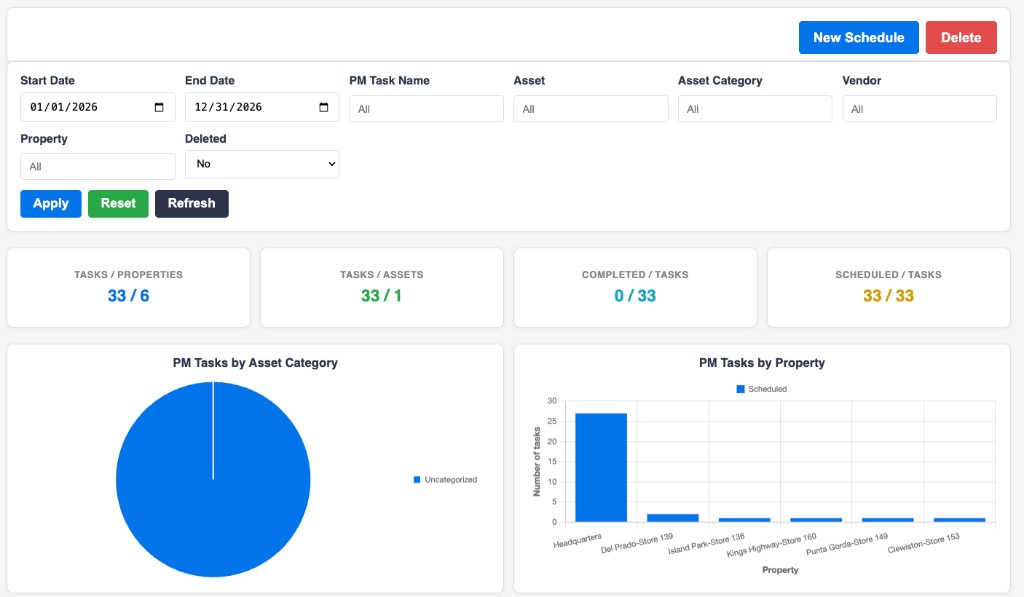
Task: Apply the selected filters
Action: (51, 204)
